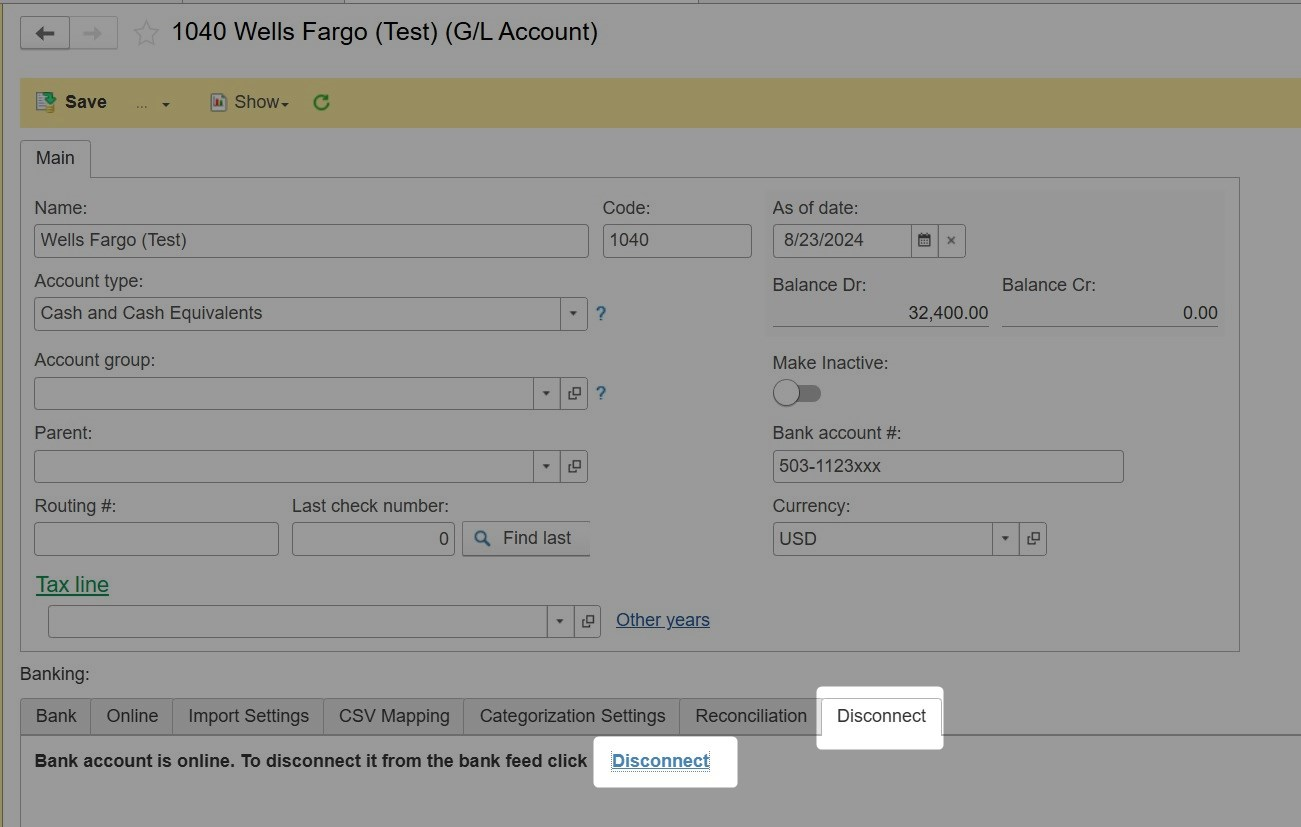Viewport: 1301px width, 827px height.
Task: Open the Tax line record
Action: pos(588,621)
